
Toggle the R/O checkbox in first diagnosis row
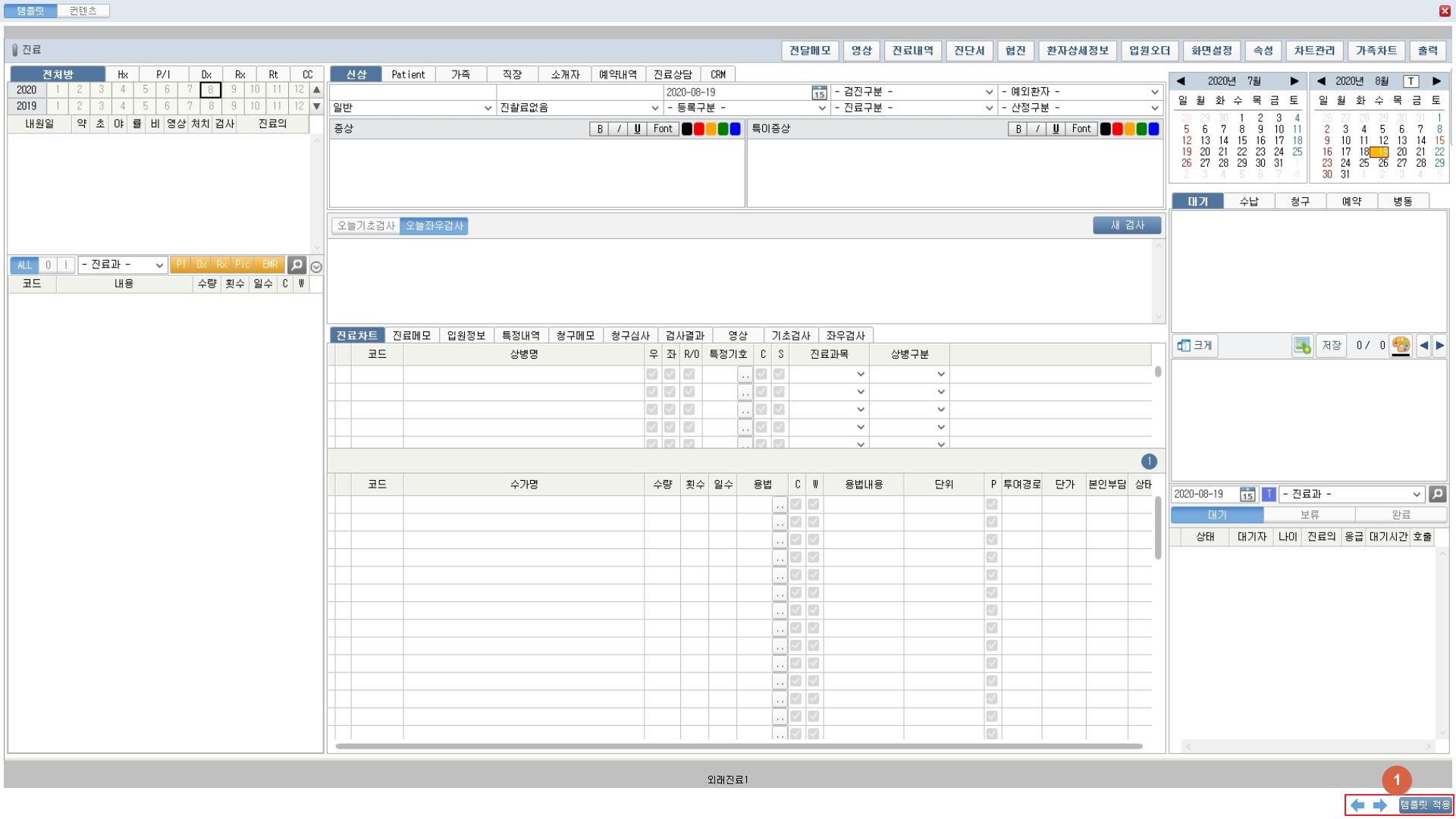pos(689,374)
